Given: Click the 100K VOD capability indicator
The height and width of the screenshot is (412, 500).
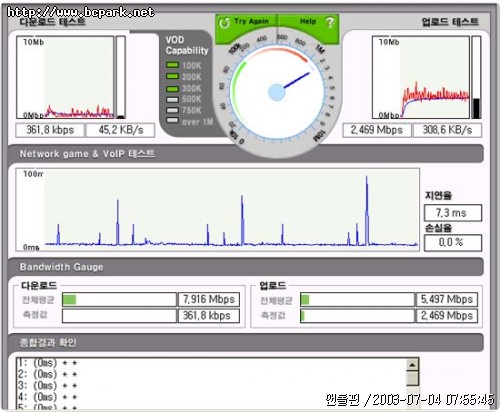Looking at the screenshot, I should point(172,65).
